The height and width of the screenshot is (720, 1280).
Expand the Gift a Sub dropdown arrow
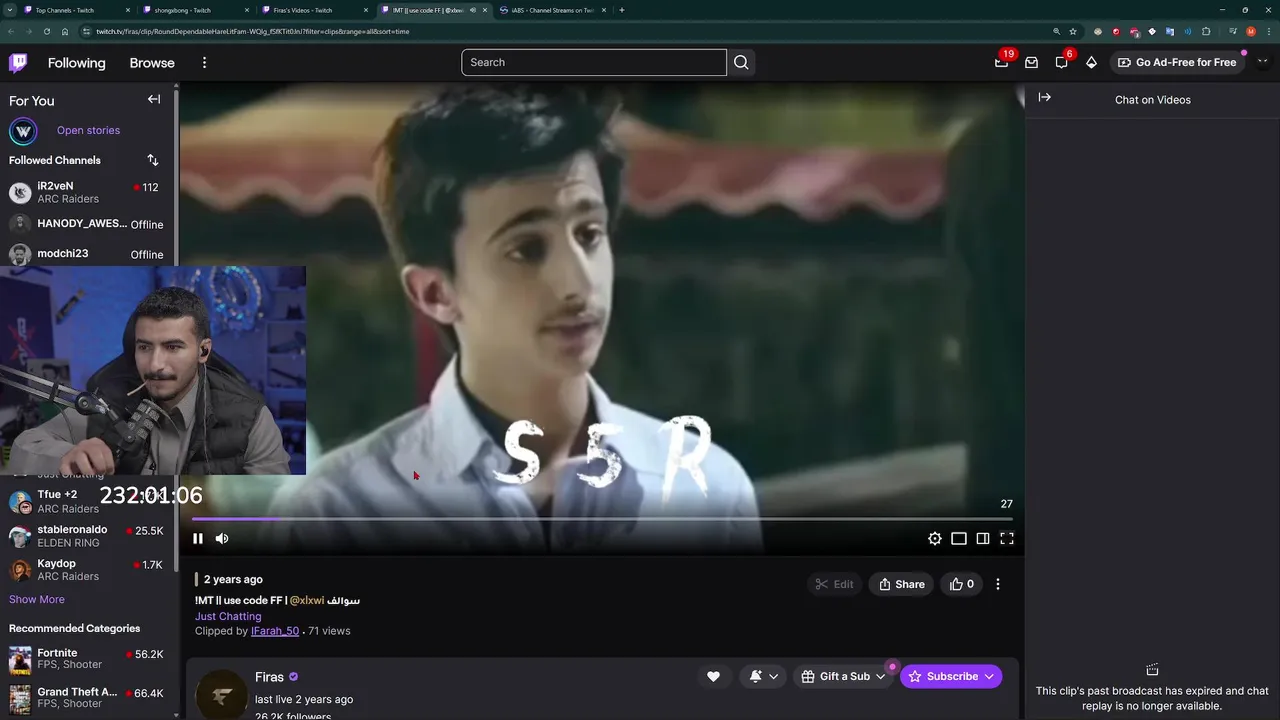881,677
